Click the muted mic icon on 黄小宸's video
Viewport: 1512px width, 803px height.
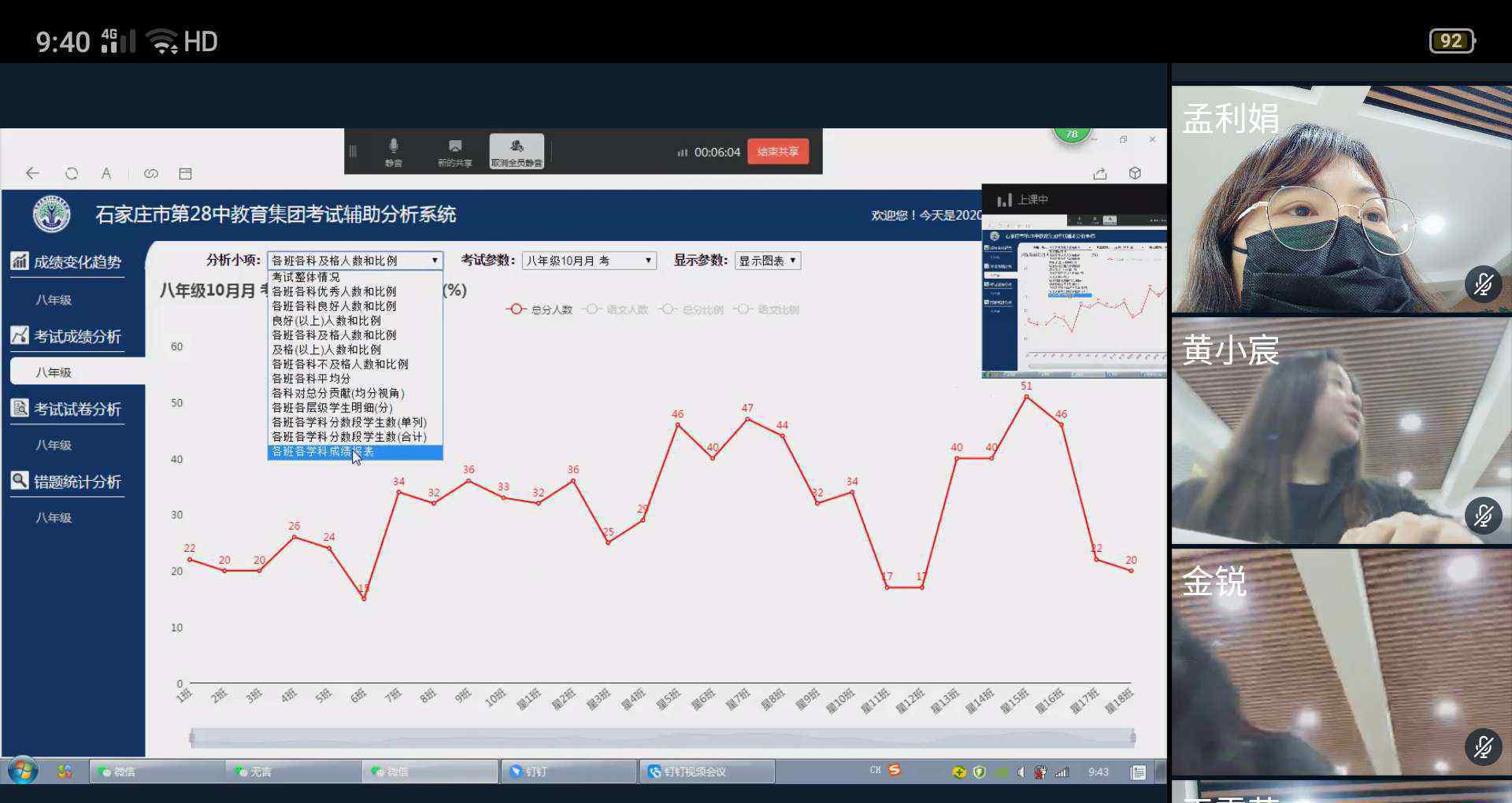1484,516
